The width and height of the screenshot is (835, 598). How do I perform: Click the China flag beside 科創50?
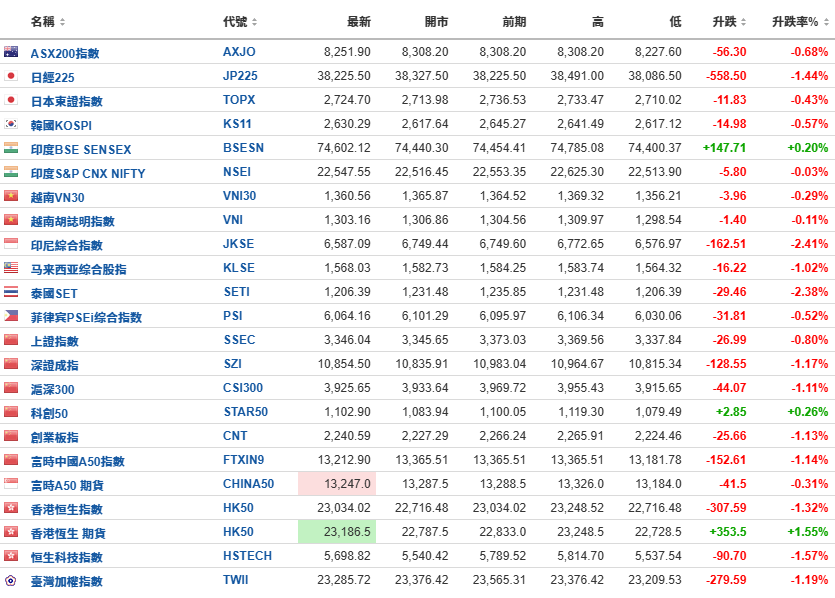[x=11, y=411]
